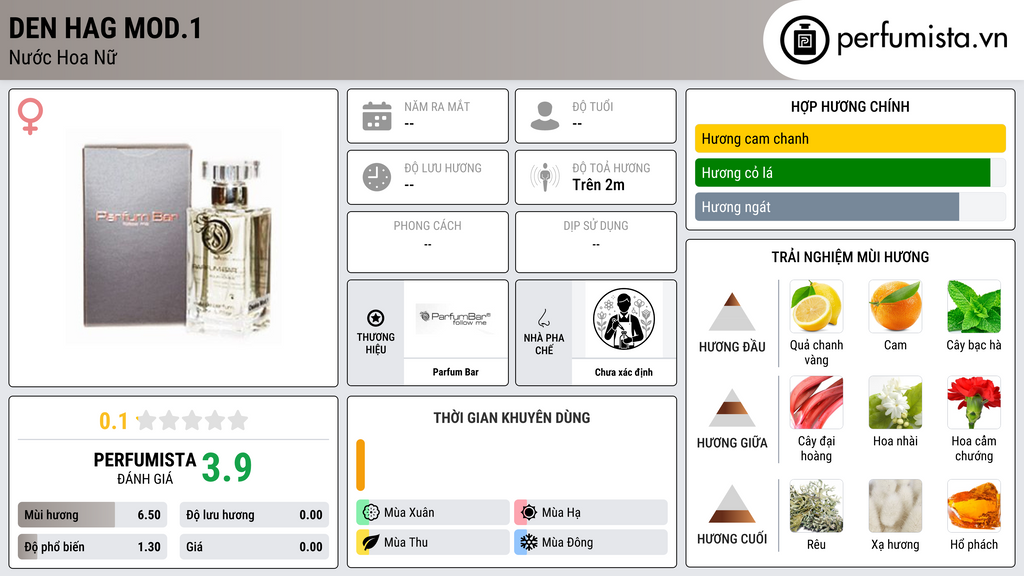
Task: Click the green 3.9 Perfumista score
Action: coord(227,467)
